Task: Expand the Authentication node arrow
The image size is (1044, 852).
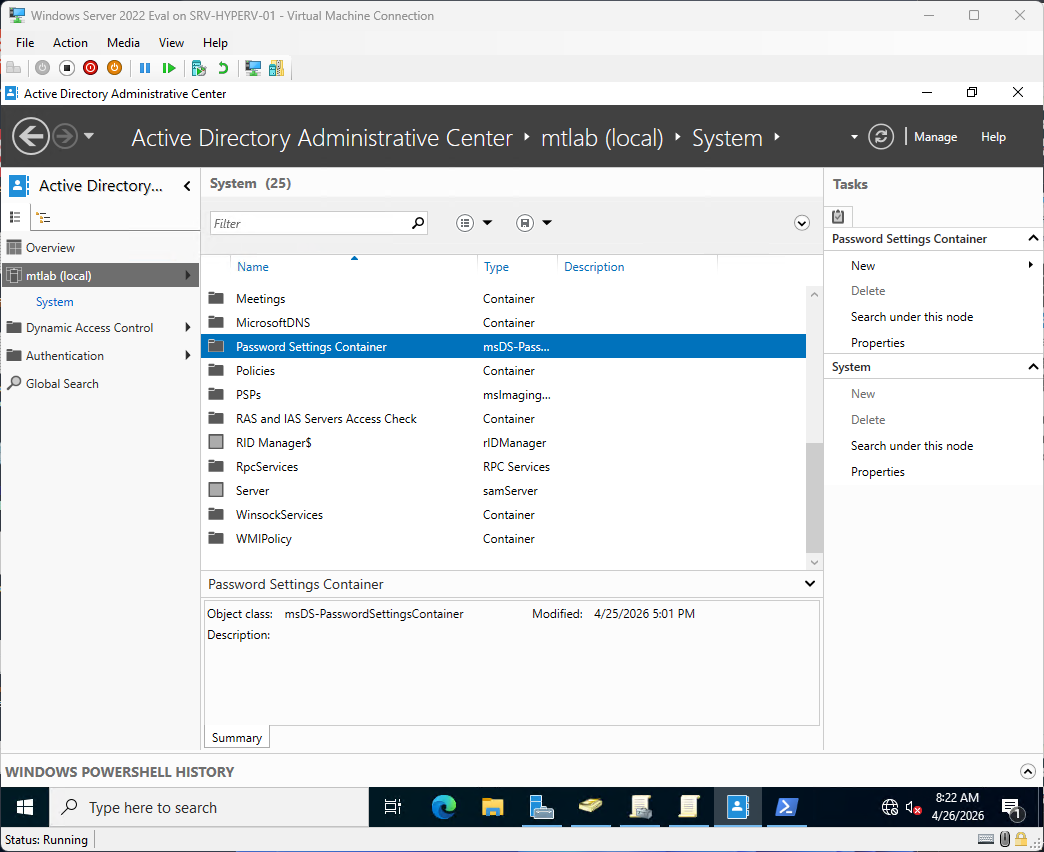Action: pyautogui.click(x=188, y=355)
